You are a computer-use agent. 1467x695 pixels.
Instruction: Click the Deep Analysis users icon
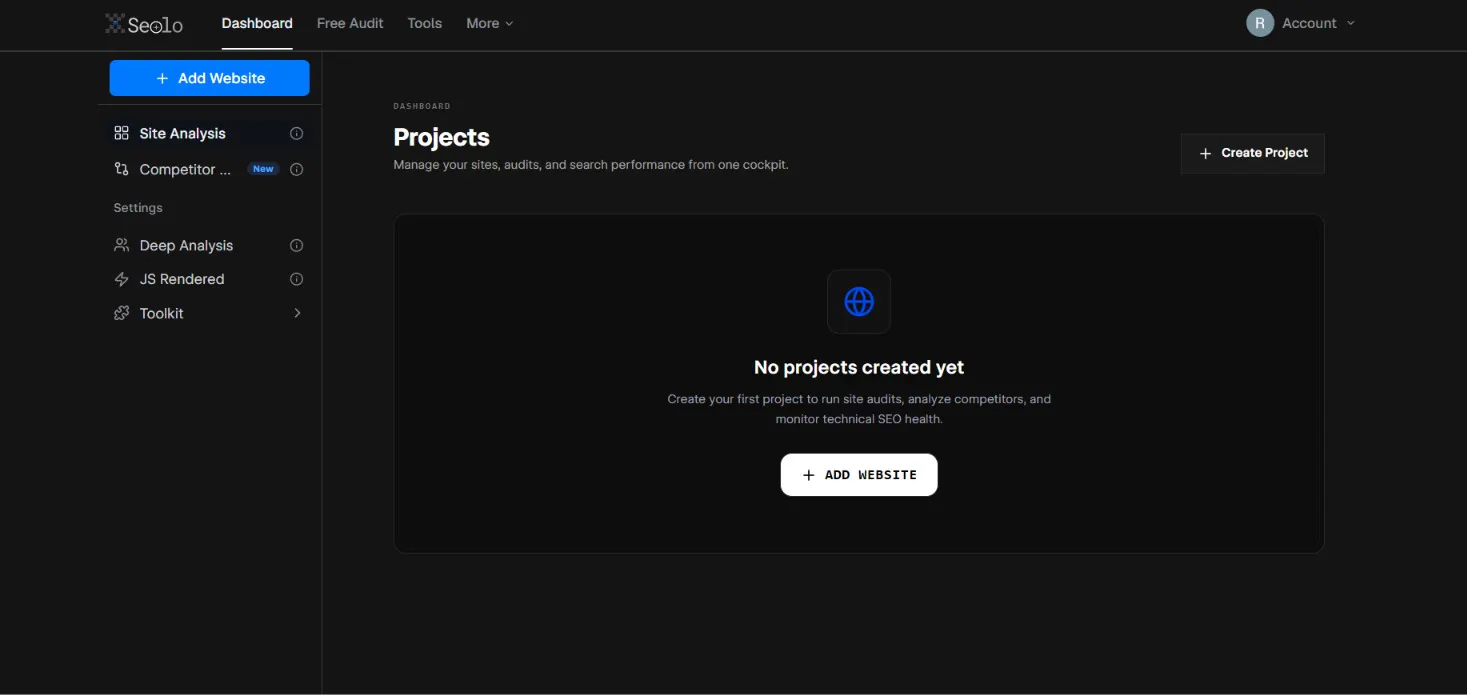tap(122, 245)
